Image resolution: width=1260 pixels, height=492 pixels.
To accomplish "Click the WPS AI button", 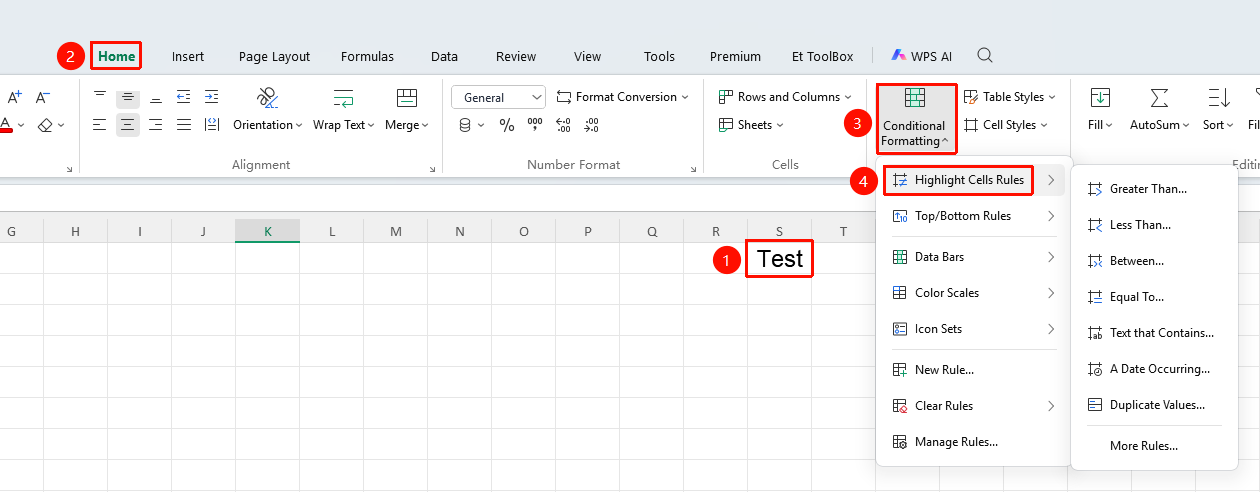I will 921,56.
